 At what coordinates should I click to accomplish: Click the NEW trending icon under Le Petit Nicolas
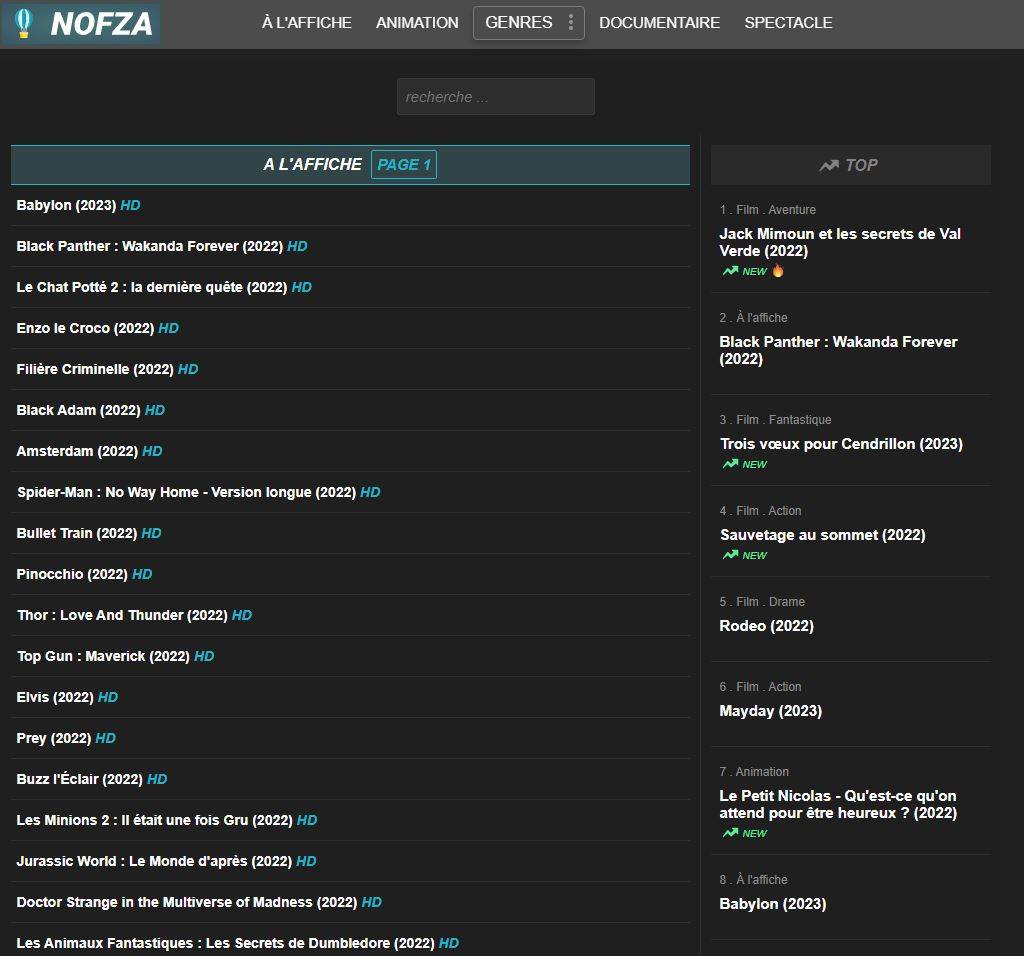coord(731,833)
